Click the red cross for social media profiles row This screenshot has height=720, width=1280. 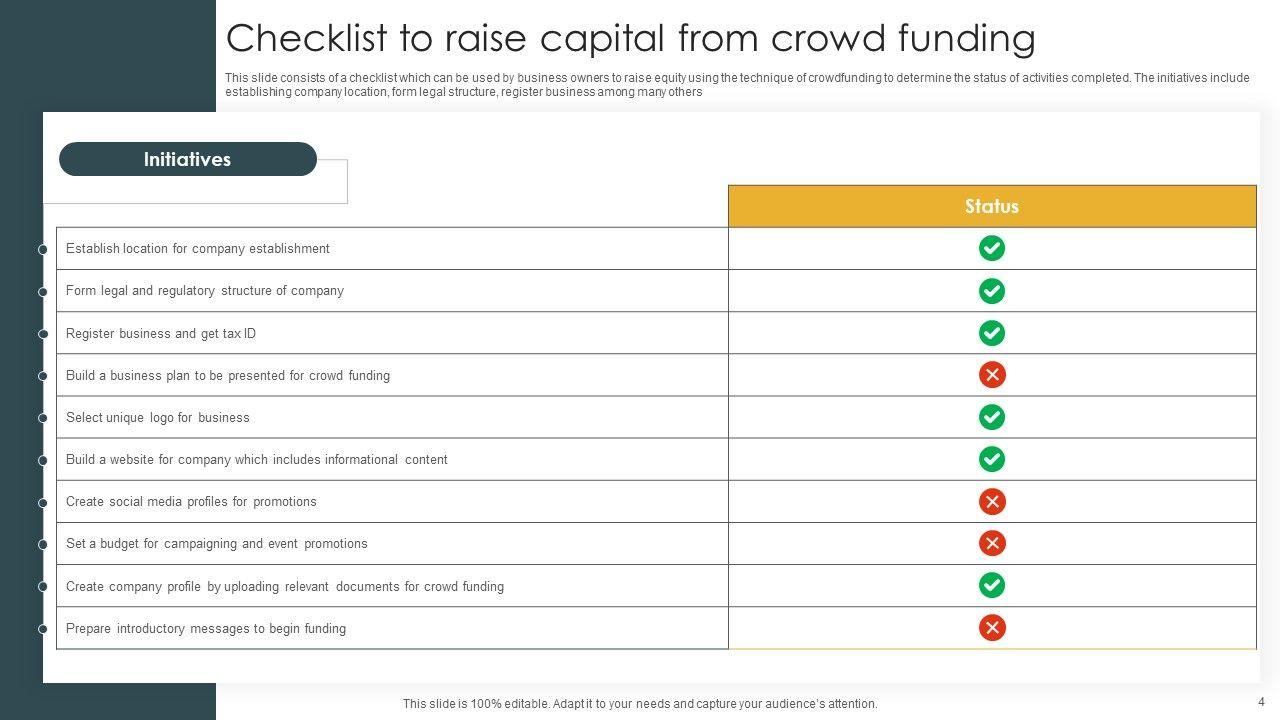coord(991,502)
